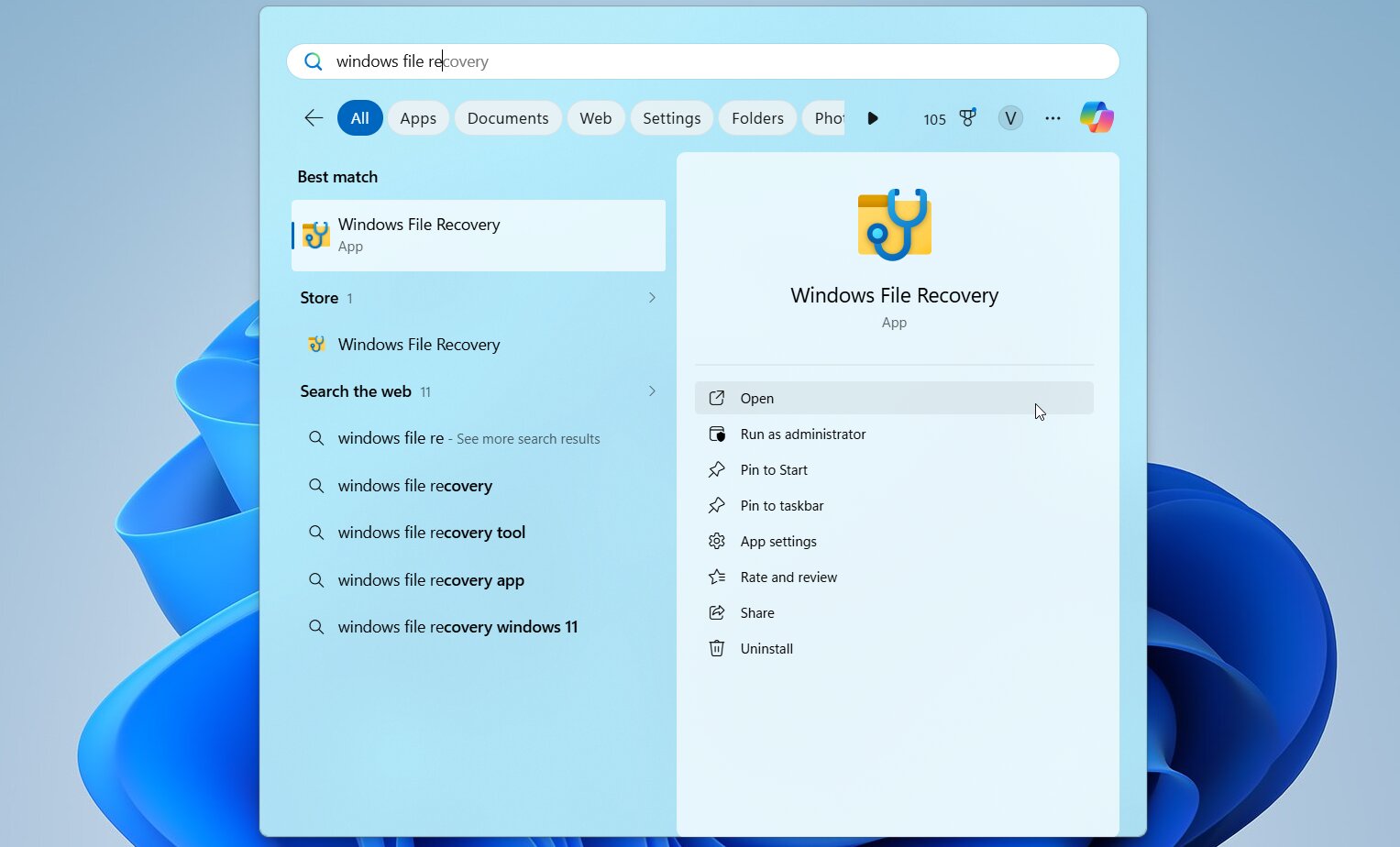
Task: Click the search magnifier in the search bar
Action: (x=313, y=60)
